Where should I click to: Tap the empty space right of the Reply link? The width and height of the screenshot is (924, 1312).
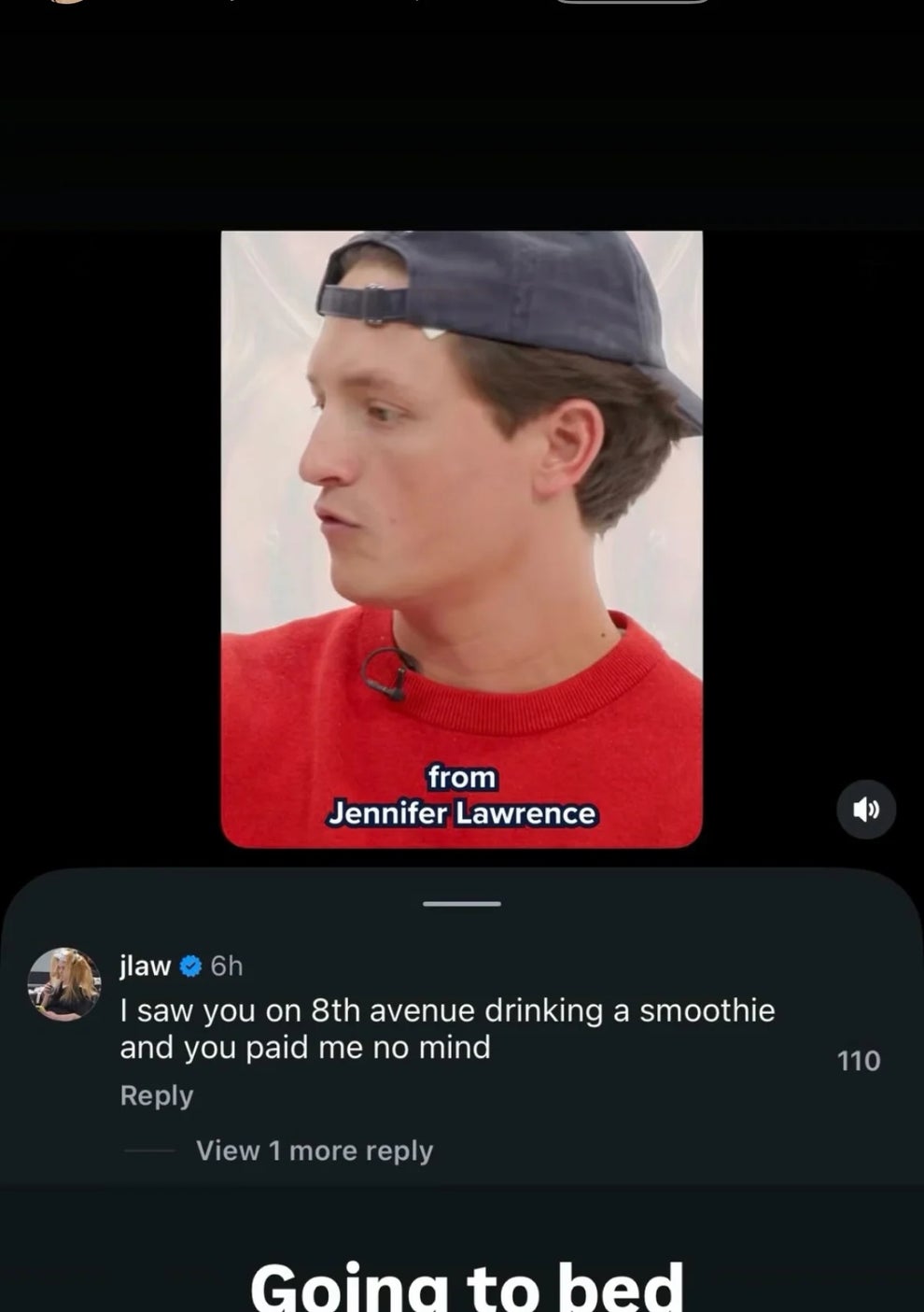pyautogui.click(x=513, y=1095)
